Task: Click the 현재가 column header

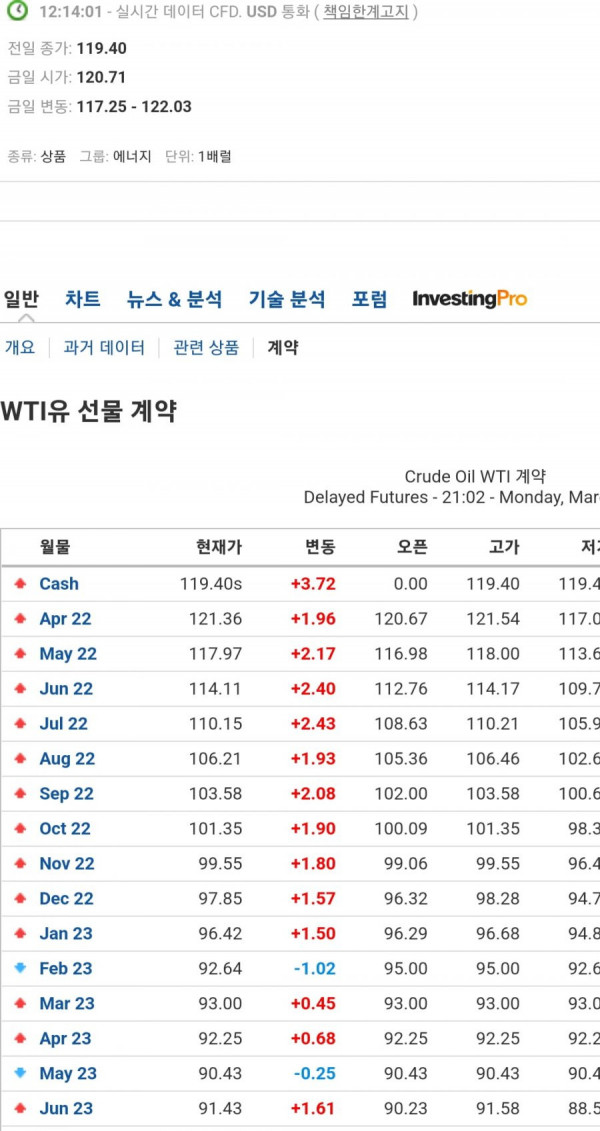Action: coord(219,547)
